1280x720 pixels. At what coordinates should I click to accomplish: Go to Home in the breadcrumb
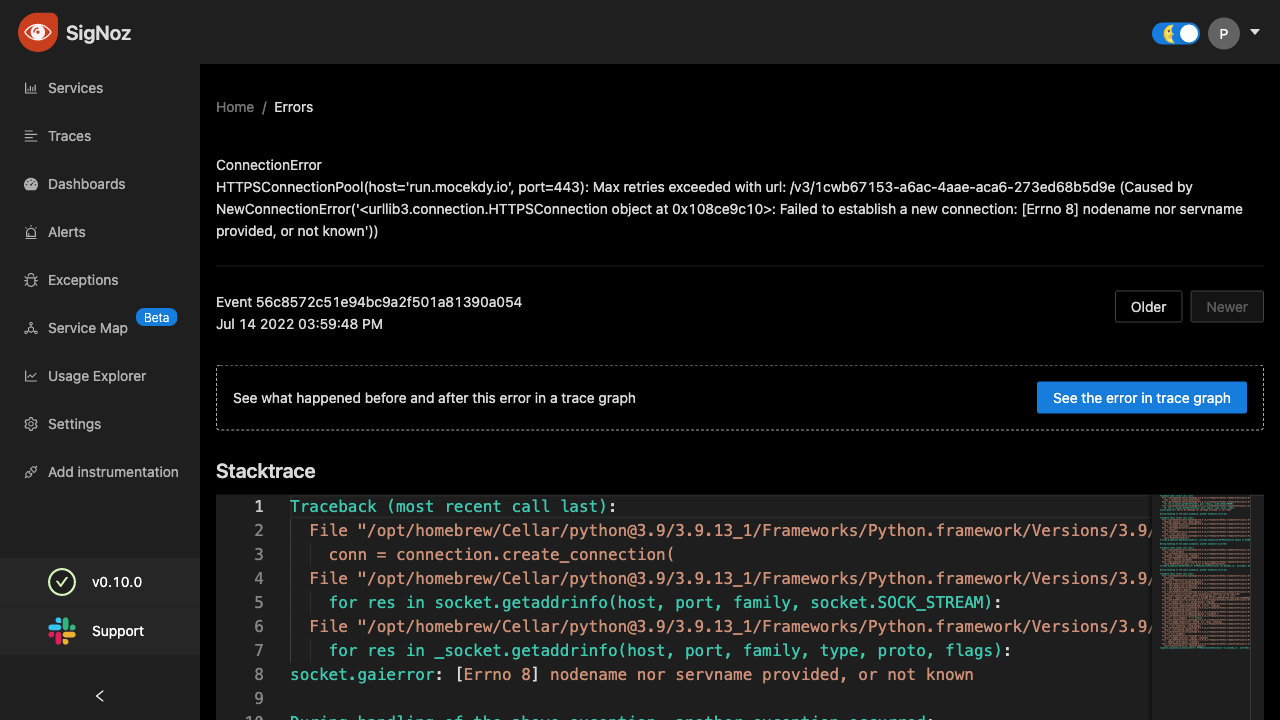pyautogui.click(x=235, y=107)
